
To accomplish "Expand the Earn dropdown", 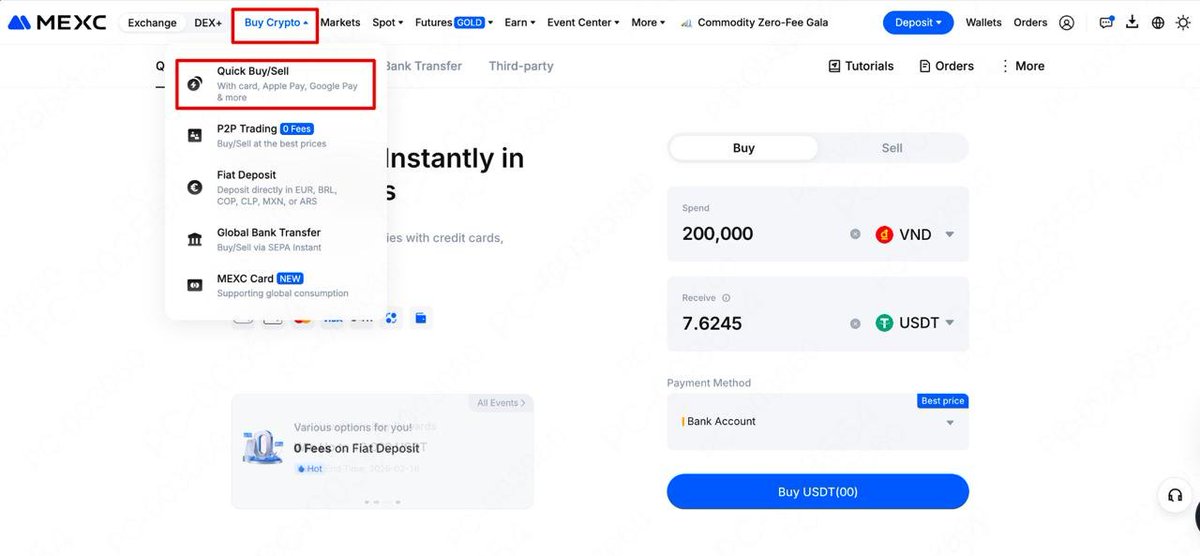I will (520, 22).
